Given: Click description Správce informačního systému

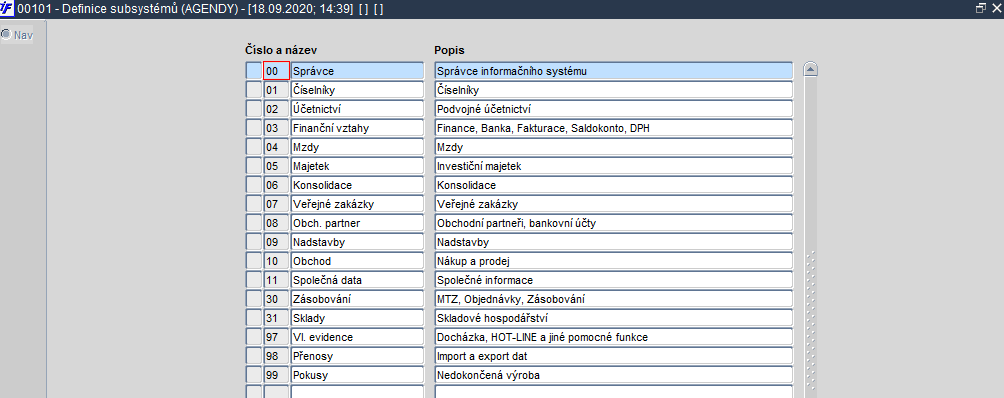Looking at the screenshot, I should click(x=613, y=71).
